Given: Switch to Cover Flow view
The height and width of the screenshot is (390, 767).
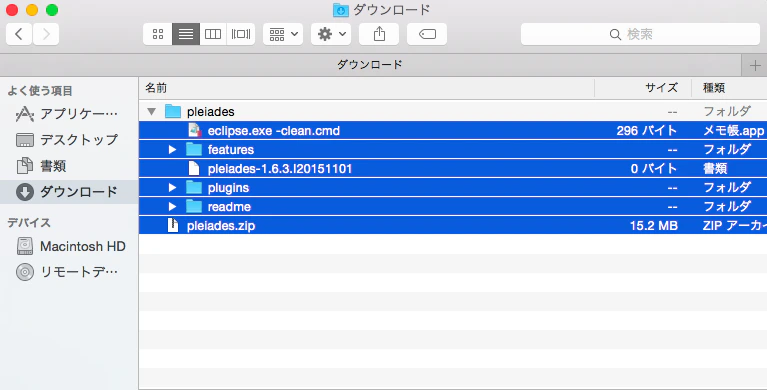Looking at the screenshot, I should 241,34.
